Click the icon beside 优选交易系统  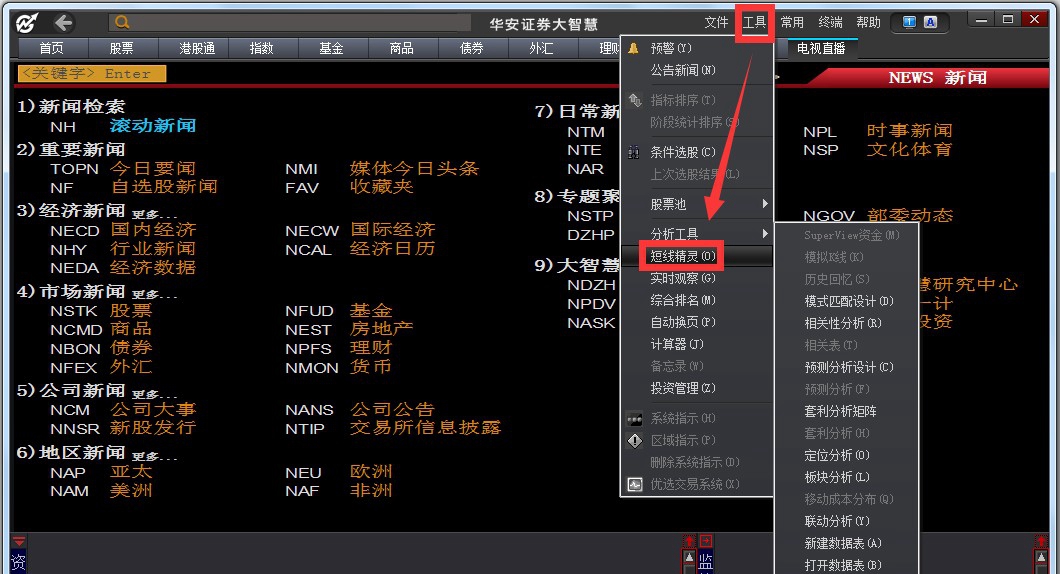(x=634, y=484)
